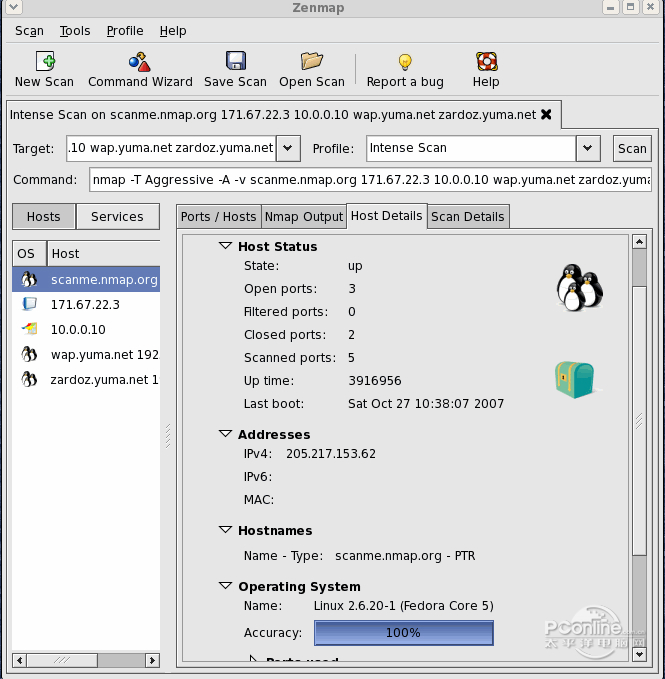Viewport: 665px width, 679px height.
Task: Sort by the OS column header
Action: 29,253
